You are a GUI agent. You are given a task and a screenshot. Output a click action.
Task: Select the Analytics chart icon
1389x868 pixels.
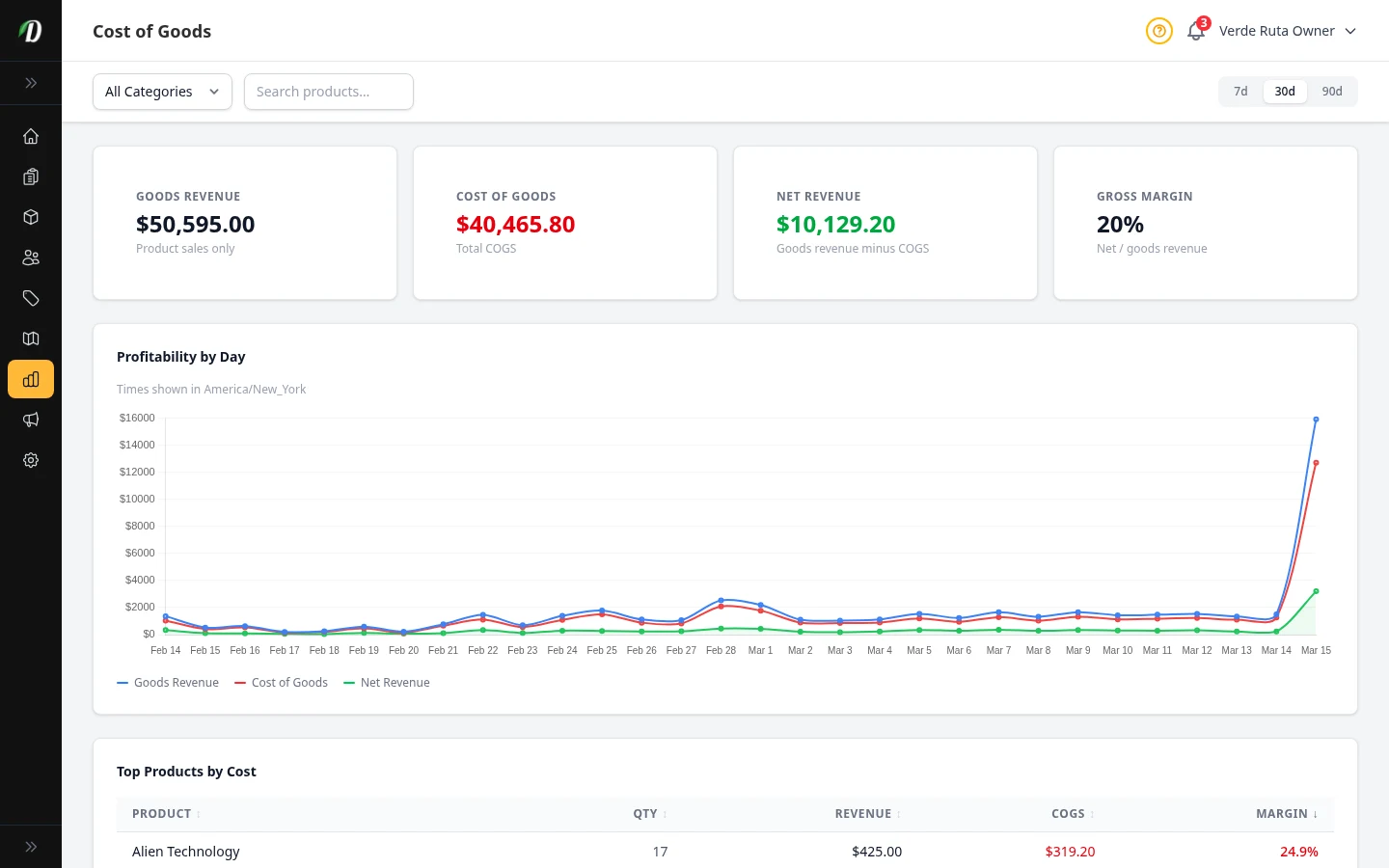pos(31,379)
